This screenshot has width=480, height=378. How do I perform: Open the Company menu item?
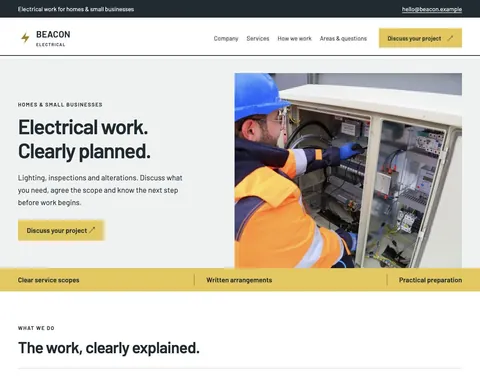click(226, 38)
